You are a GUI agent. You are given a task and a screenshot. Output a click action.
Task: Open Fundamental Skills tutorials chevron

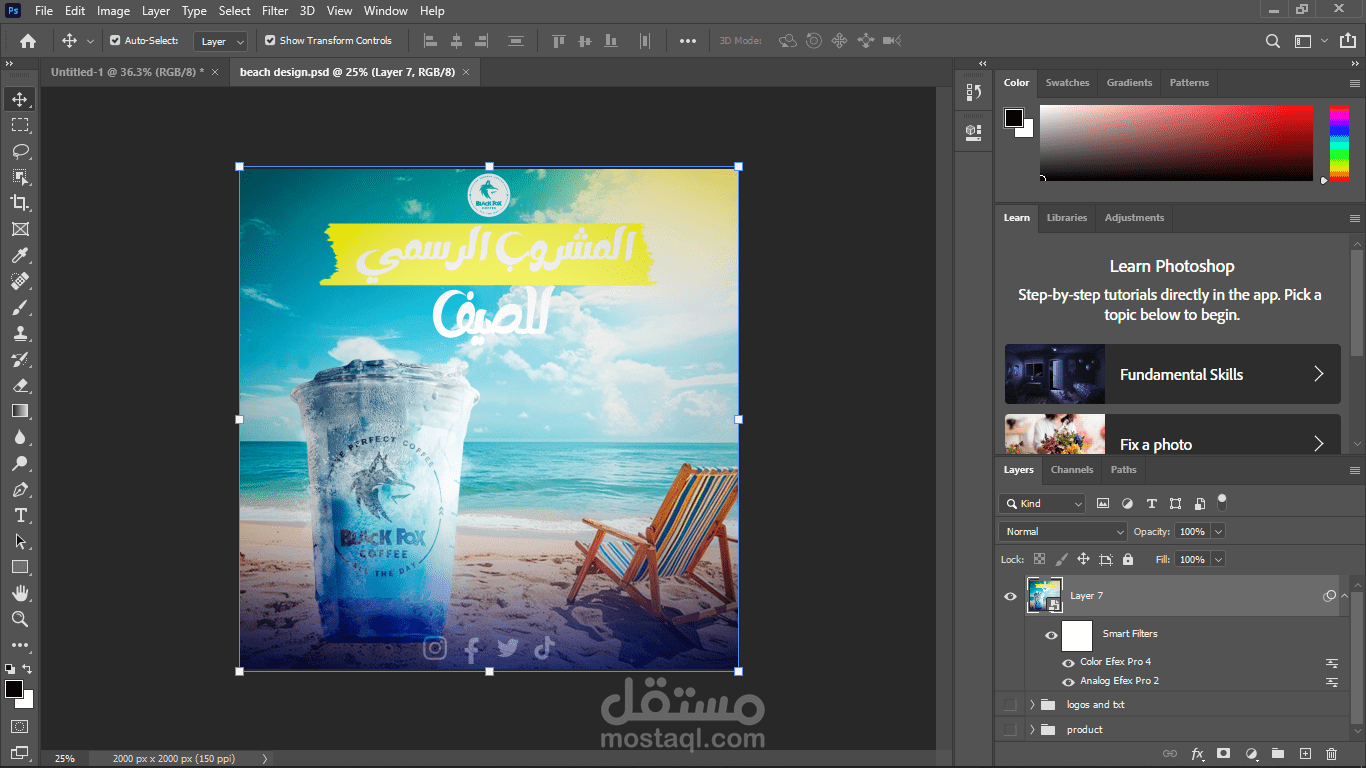pyautogui.click(x=1319, y=374)
